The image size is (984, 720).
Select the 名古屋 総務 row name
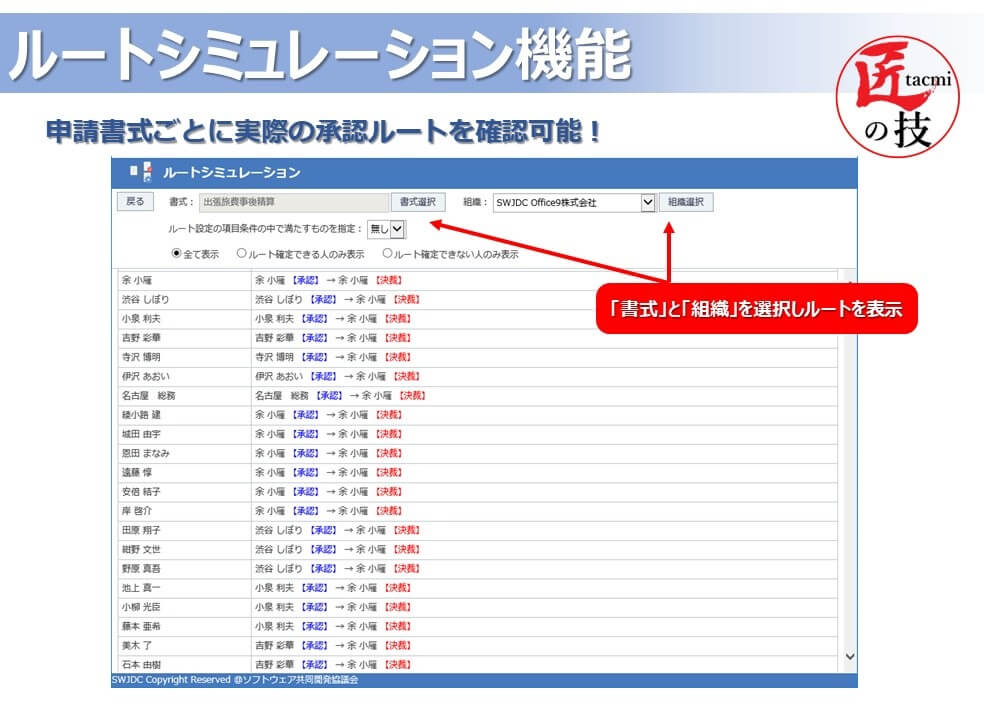click(148, 395)
